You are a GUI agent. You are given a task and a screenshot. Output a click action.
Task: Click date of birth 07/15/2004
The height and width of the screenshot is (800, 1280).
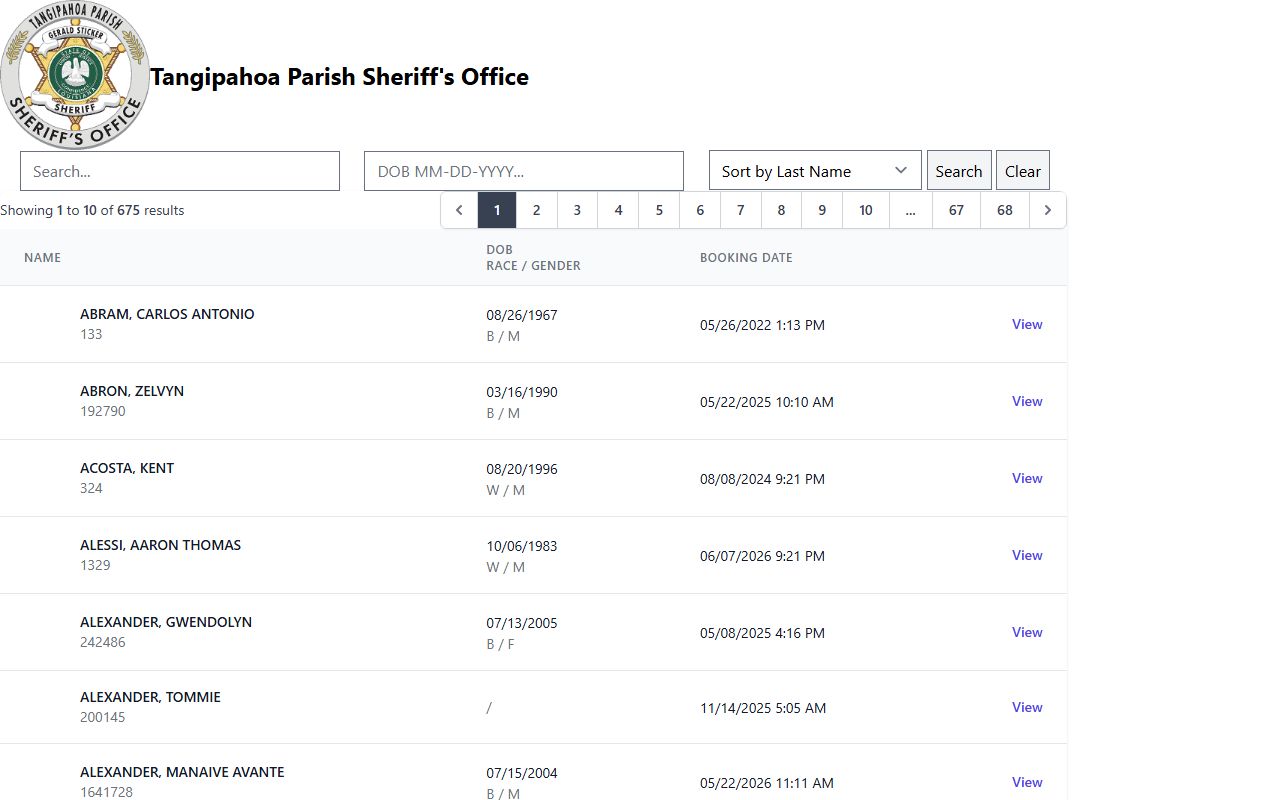pos(522,773)
